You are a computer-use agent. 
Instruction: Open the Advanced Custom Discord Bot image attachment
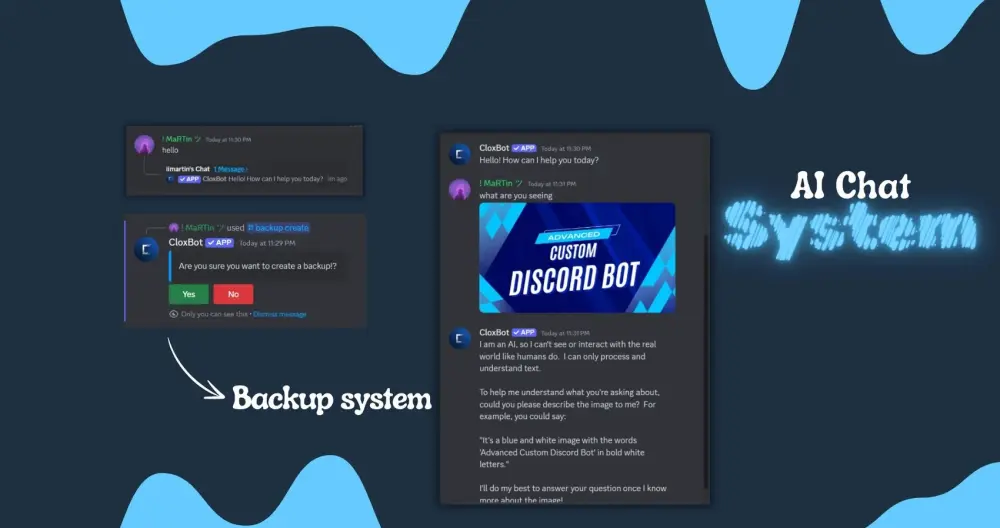click(x=577, y=258)
